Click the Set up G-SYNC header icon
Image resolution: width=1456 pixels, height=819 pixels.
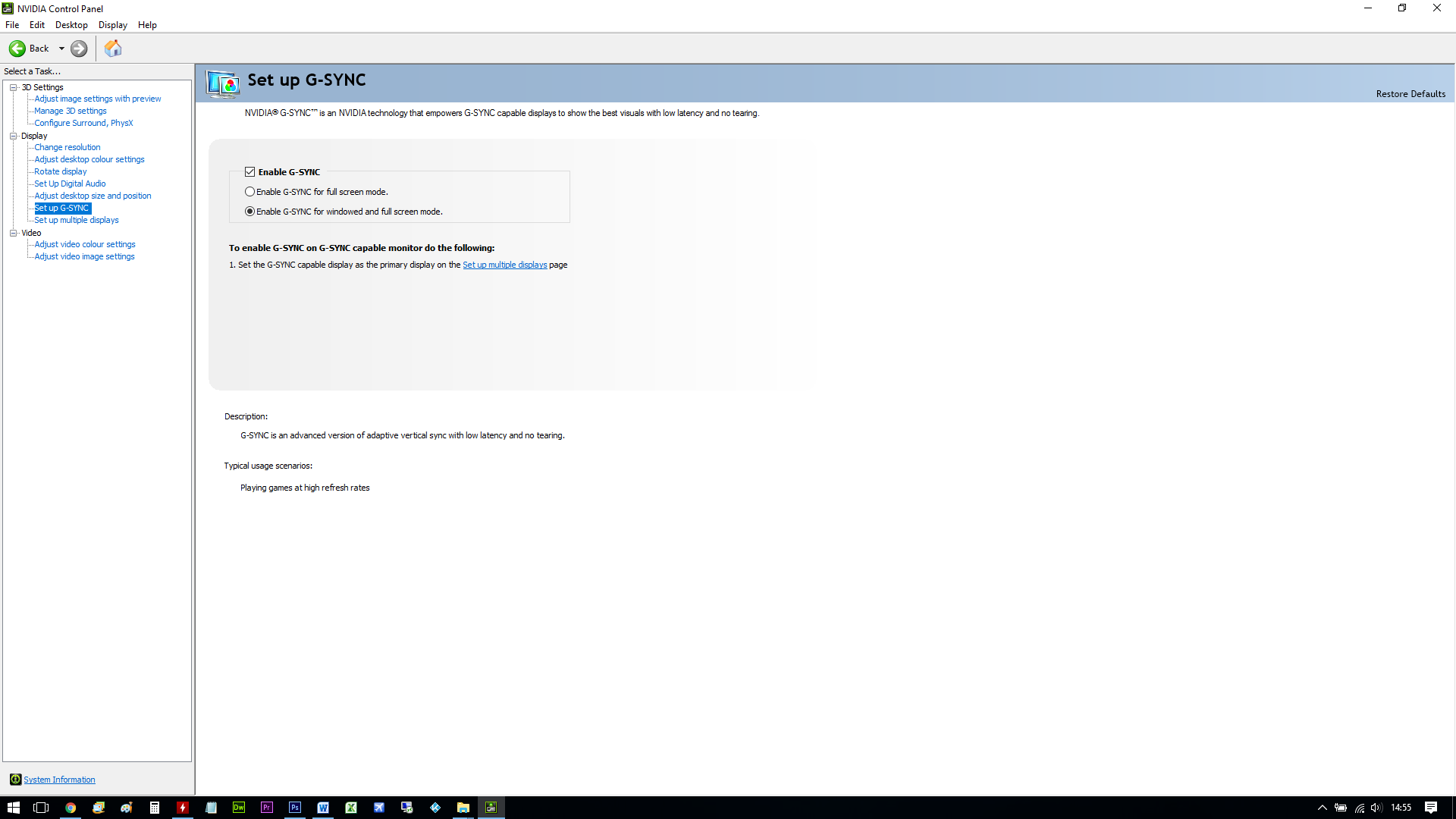(x=223, y=83)
